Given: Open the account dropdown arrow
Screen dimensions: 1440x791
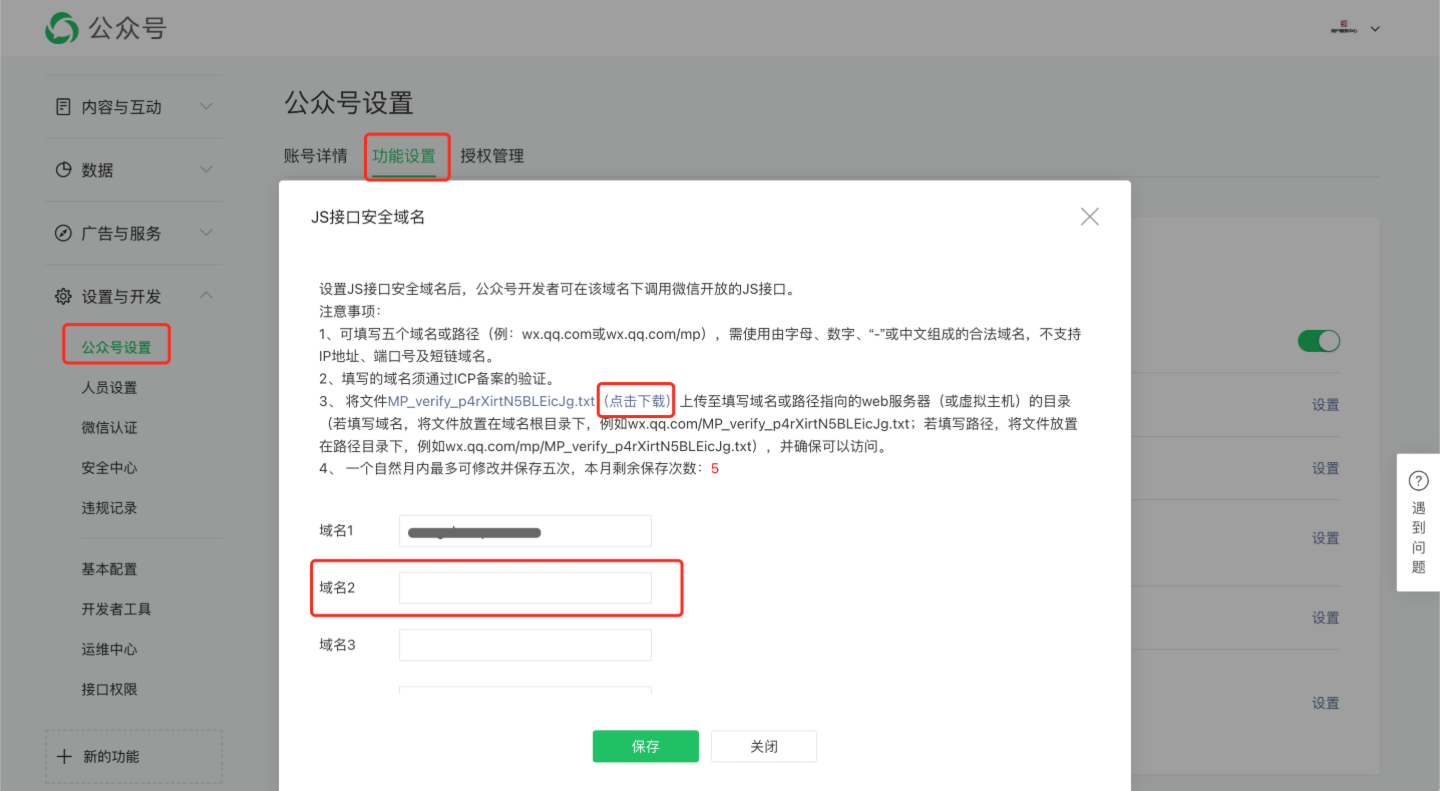Looking at the screenshot, I should [x=1375, y=29].
